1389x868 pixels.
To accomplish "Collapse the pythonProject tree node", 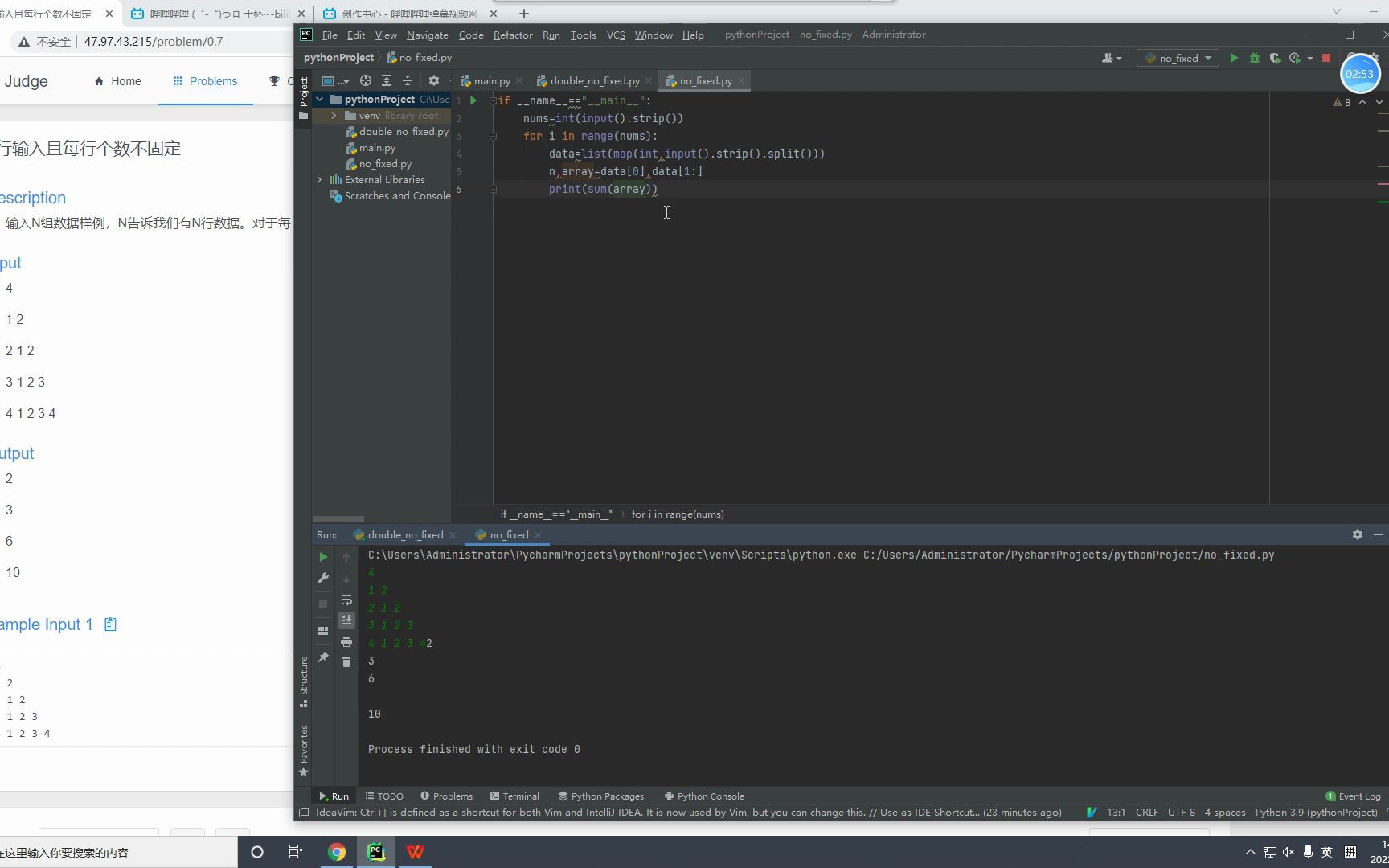I will (x=319, y=99).
